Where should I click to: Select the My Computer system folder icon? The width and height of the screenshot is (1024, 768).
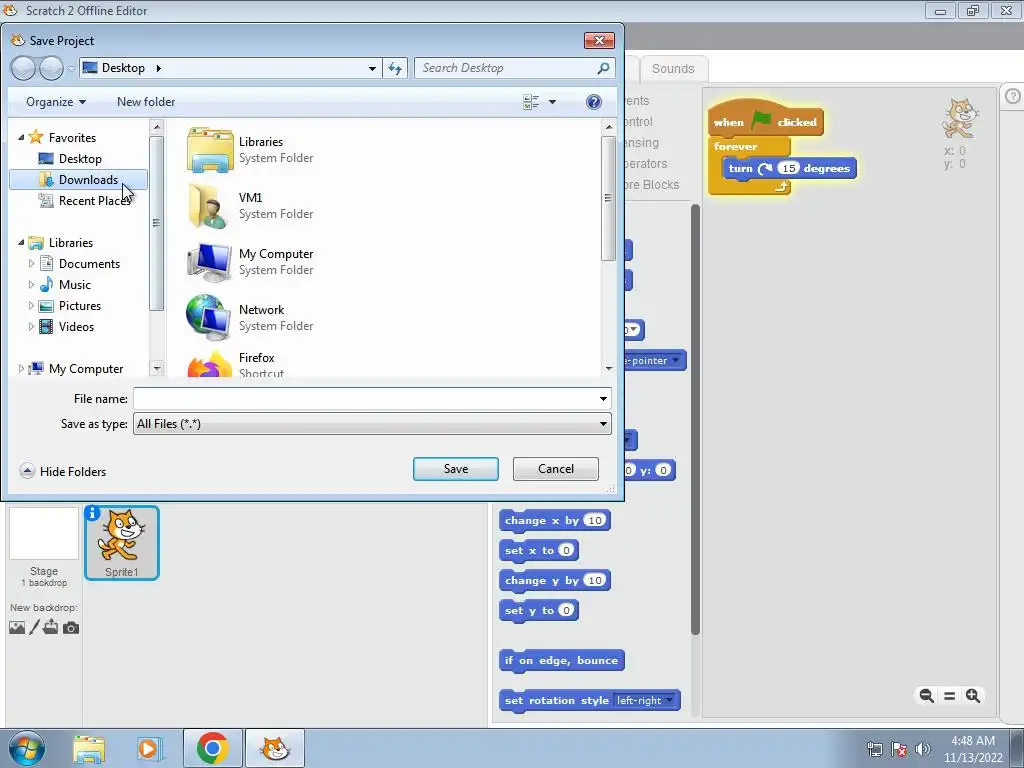pyautogui.click(x=210, y=262)
